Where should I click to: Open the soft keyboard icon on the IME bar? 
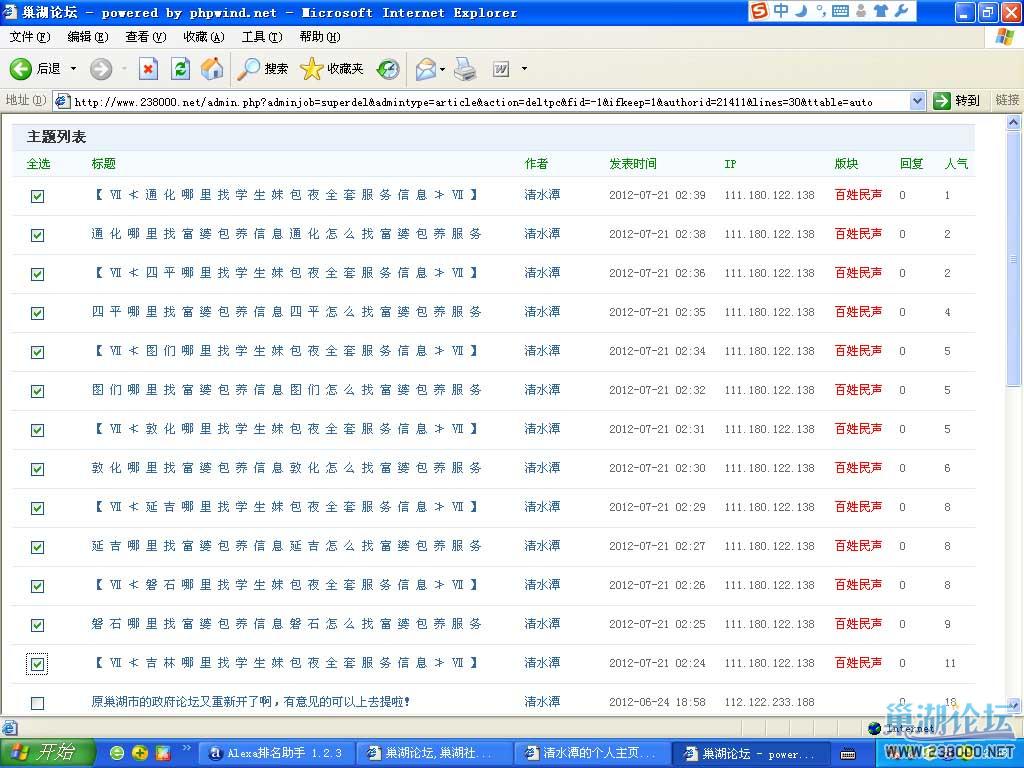[840, 11]
